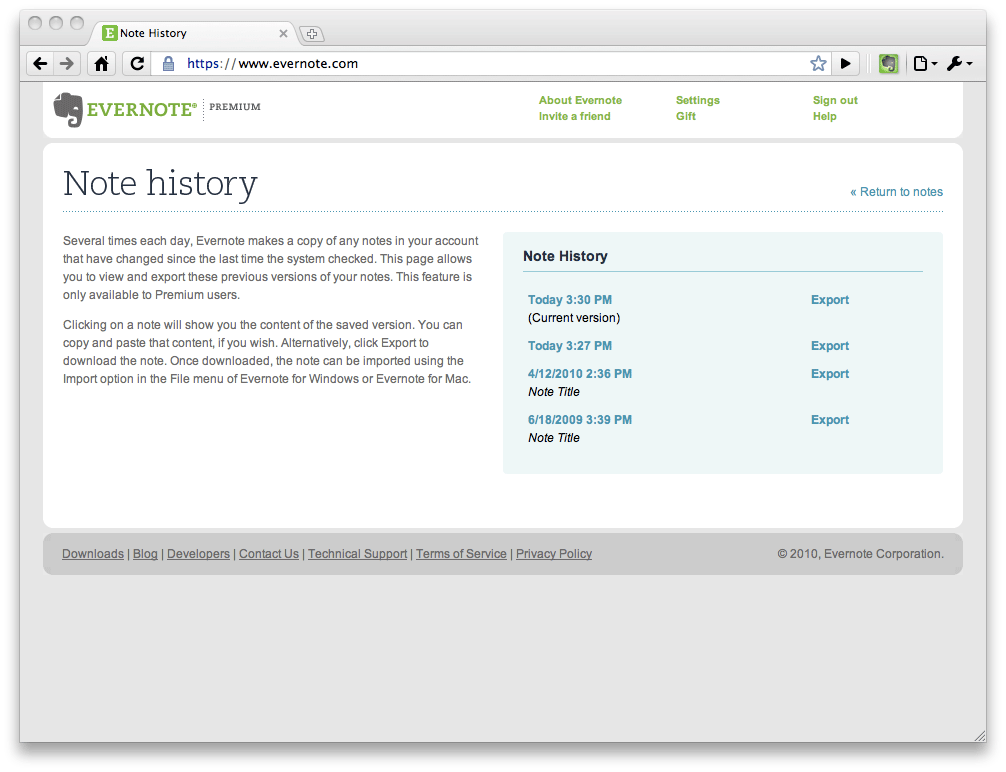Click the Downloads footer link
Image resolution: width=1006 pixels, height=772 pixels.
tap(93, 554)
